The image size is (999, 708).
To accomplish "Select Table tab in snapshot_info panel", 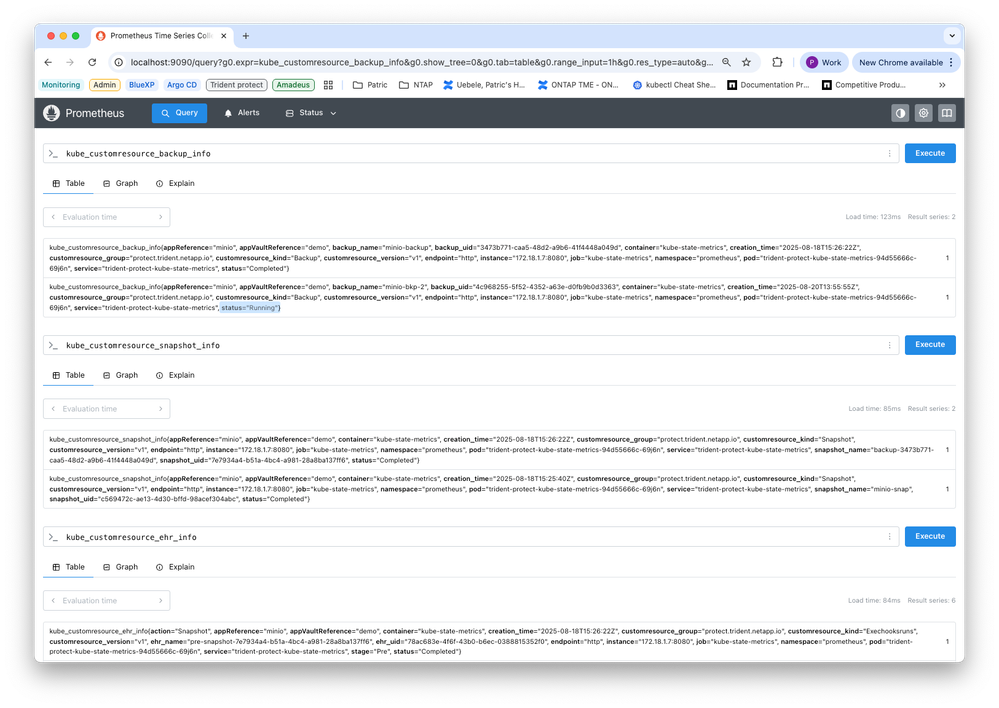I will coord(68,375).
